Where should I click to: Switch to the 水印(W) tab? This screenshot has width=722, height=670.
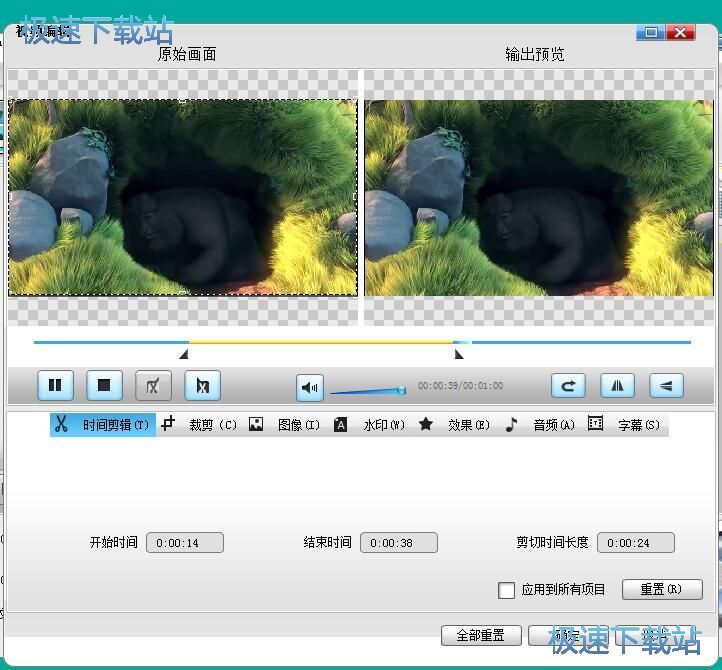pyautogui.click(x=369, y=425)
